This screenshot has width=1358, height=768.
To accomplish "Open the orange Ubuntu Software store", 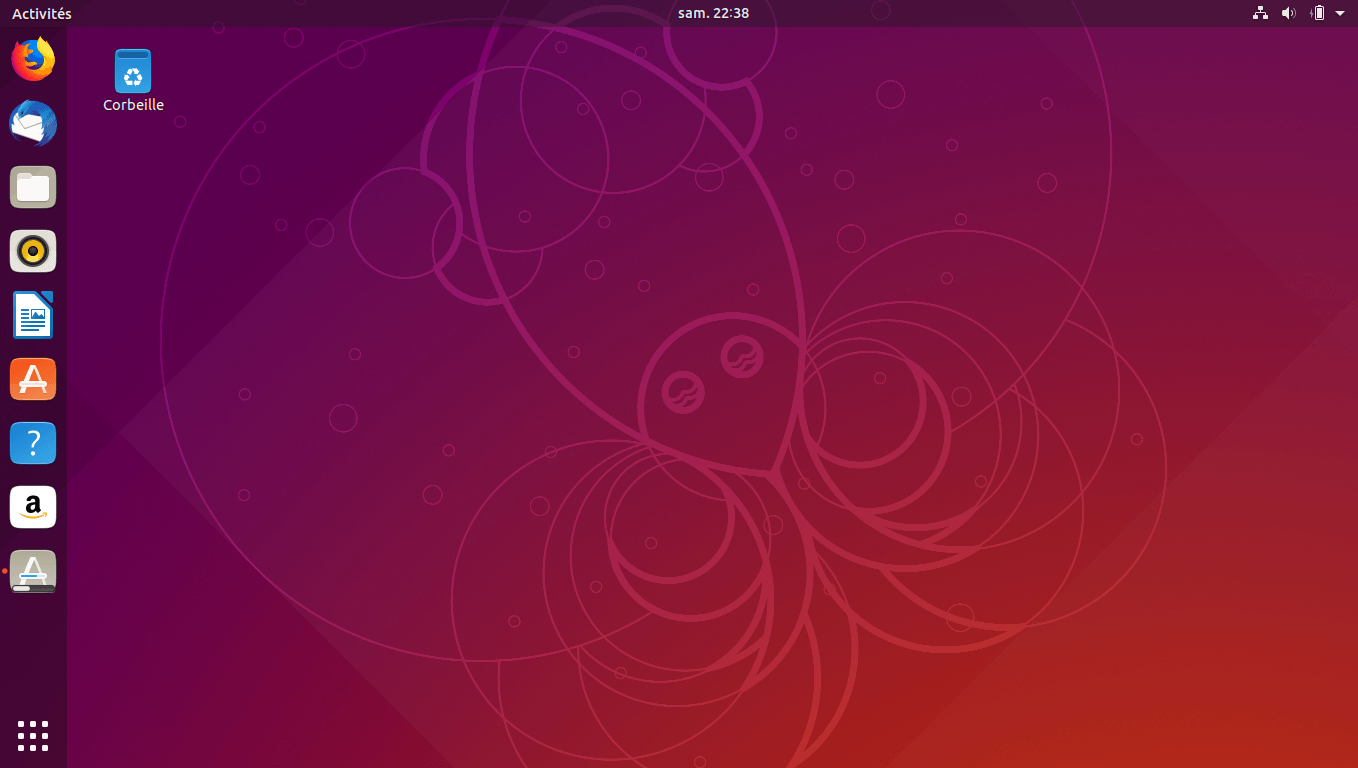I will [33, 379].
